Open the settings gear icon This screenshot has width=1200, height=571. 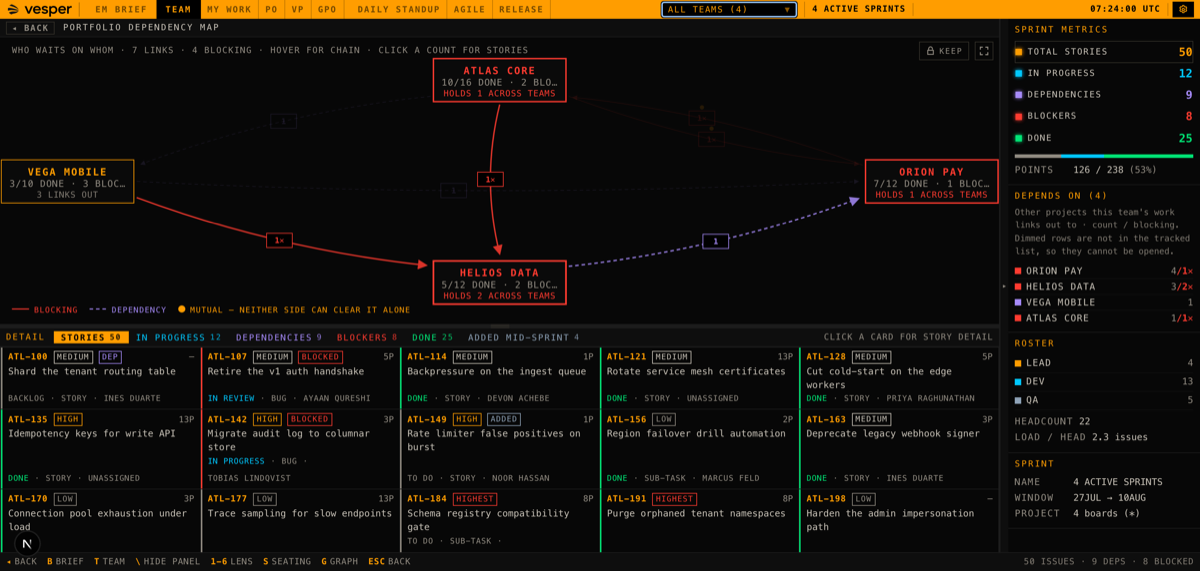tap(1184, 9)
